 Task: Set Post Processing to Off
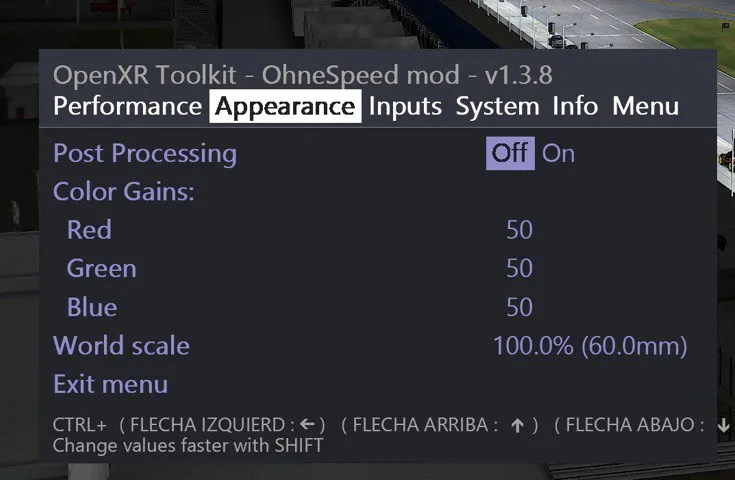[510, 153]
